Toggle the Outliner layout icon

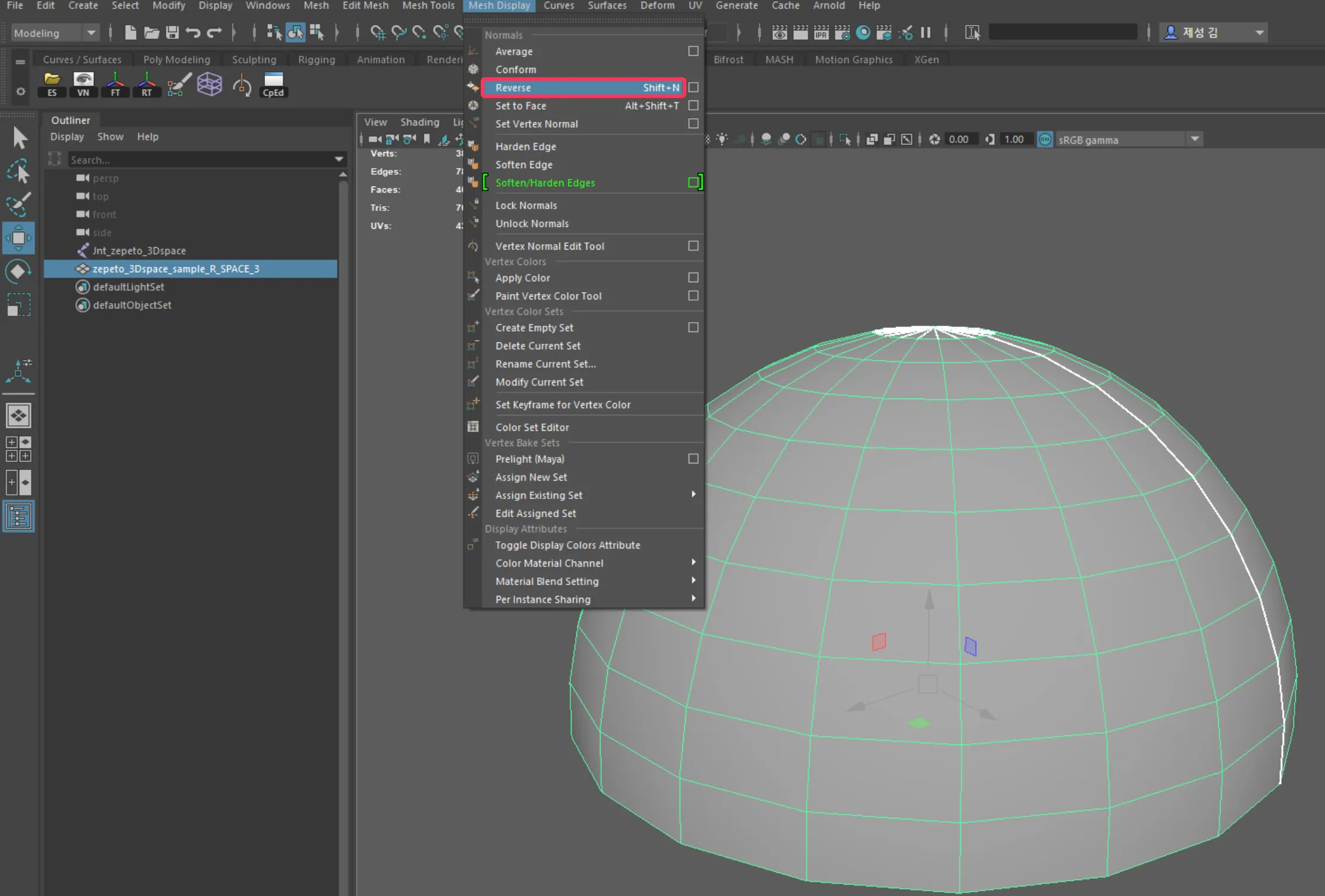click(18, 516)
